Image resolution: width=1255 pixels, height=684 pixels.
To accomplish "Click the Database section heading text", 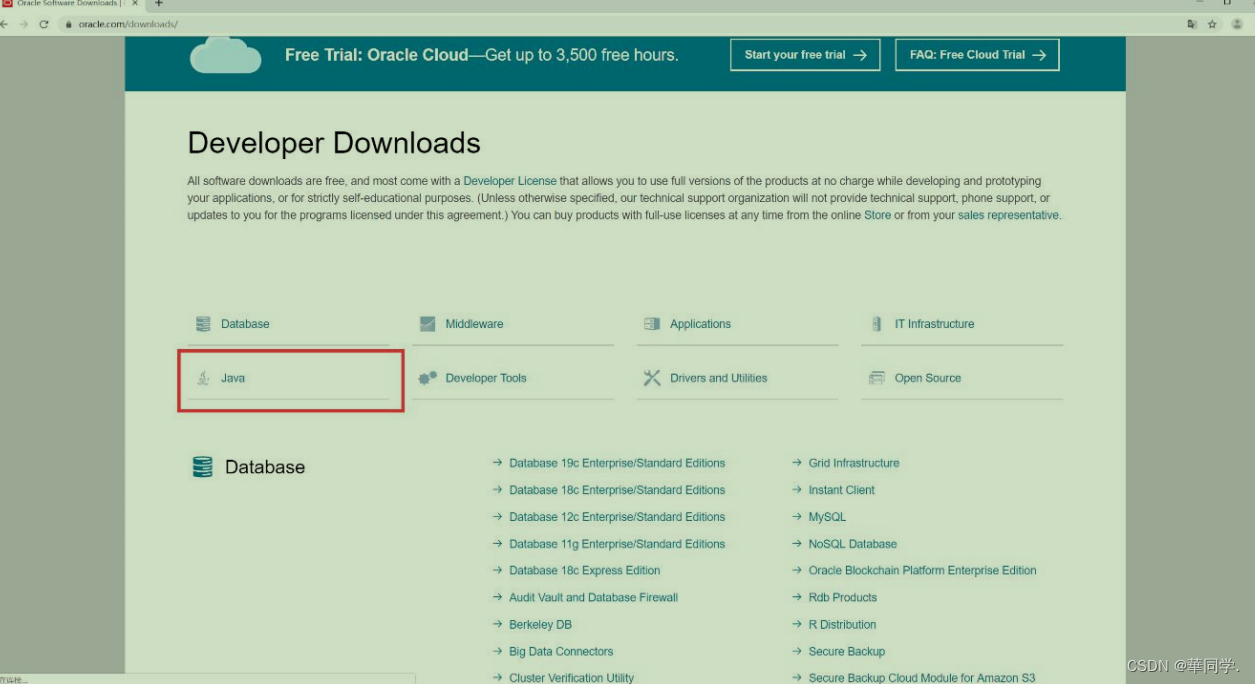I will (x=265, y=467).
